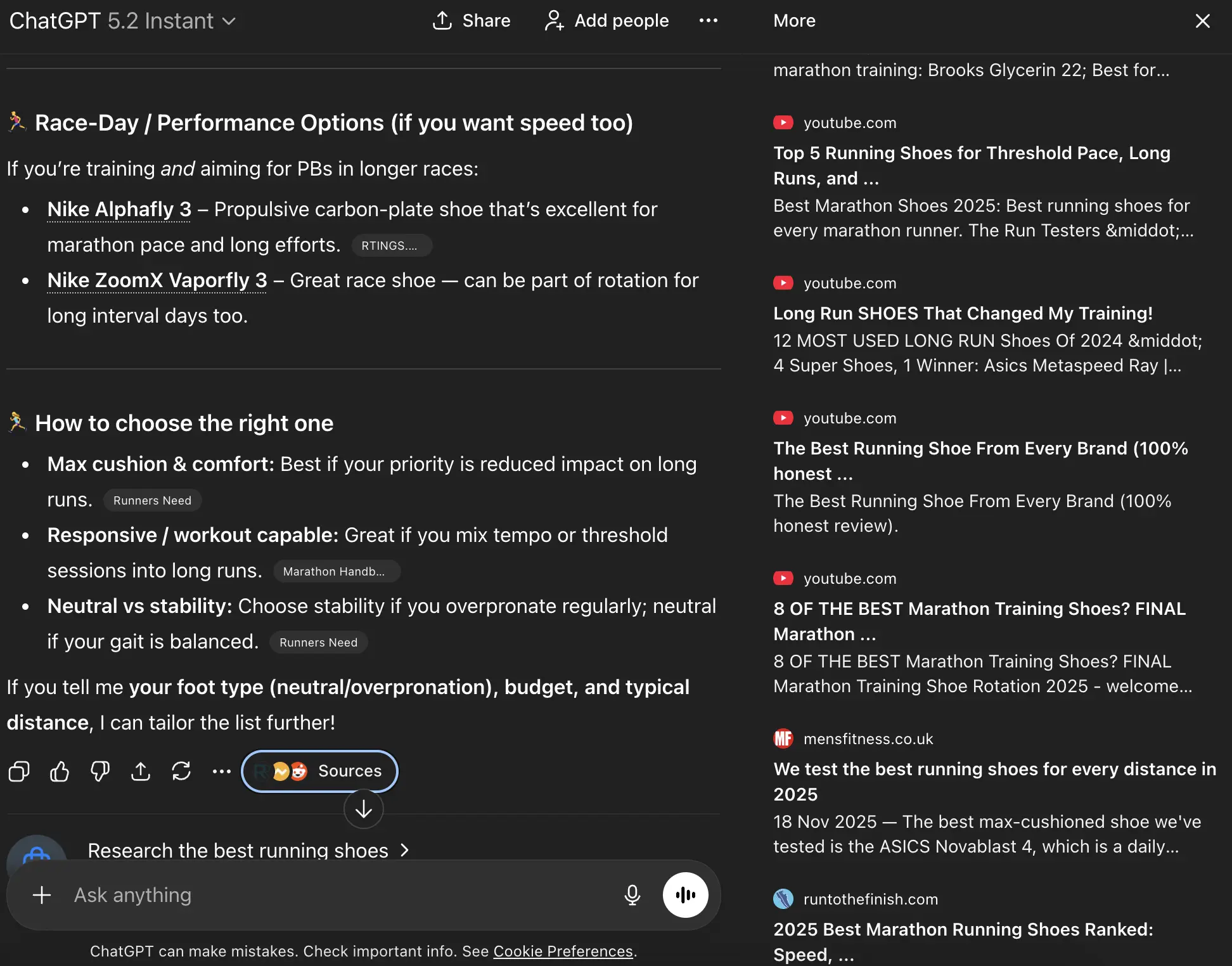
Task: Copy the response with copy icon
Action: coord(19,771)
